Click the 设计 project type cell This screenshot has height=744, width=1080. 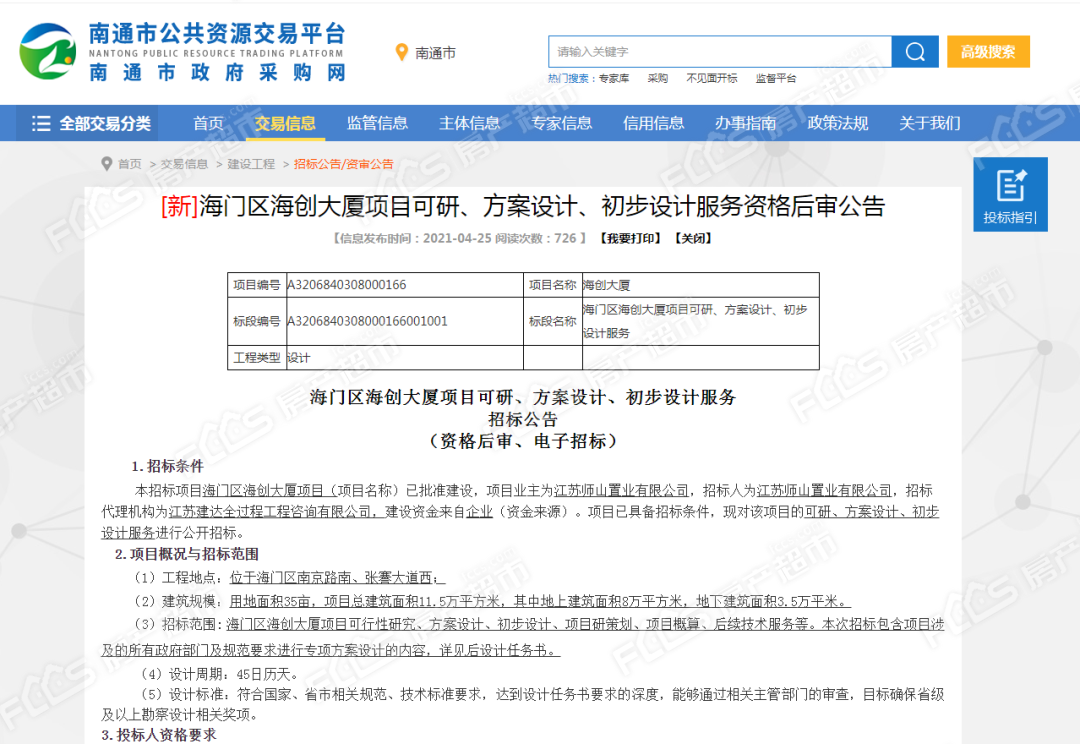[x=404, y=358]
